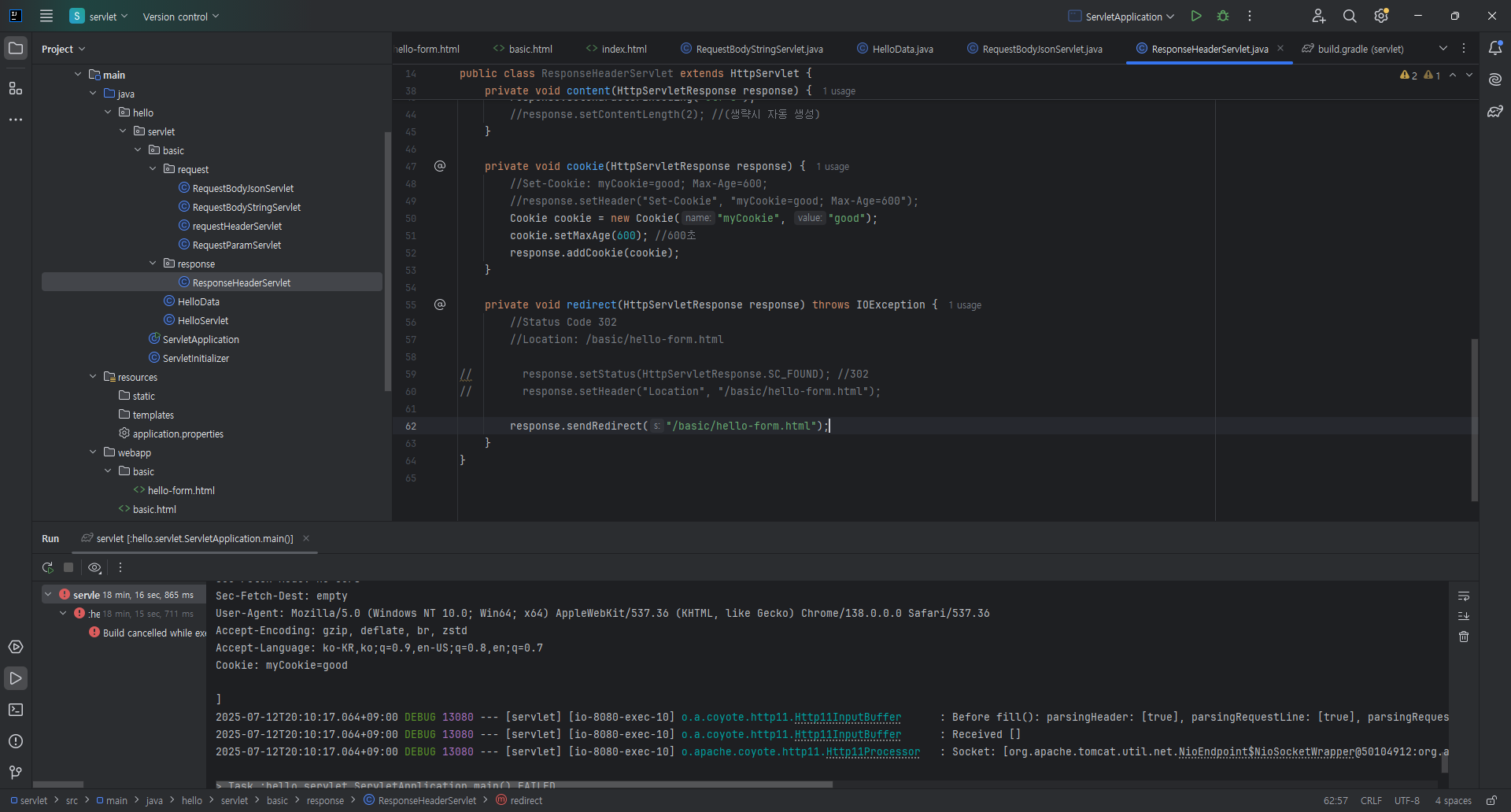The height and width of the screenshot is (812, 1511).
Task: Open Notifications bell icon
Action: click(x=1495, y=48)
